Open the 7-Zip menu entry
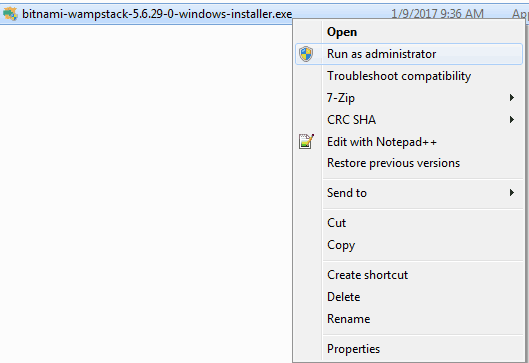This screenshot has height=363, width=529. (409, 98)
